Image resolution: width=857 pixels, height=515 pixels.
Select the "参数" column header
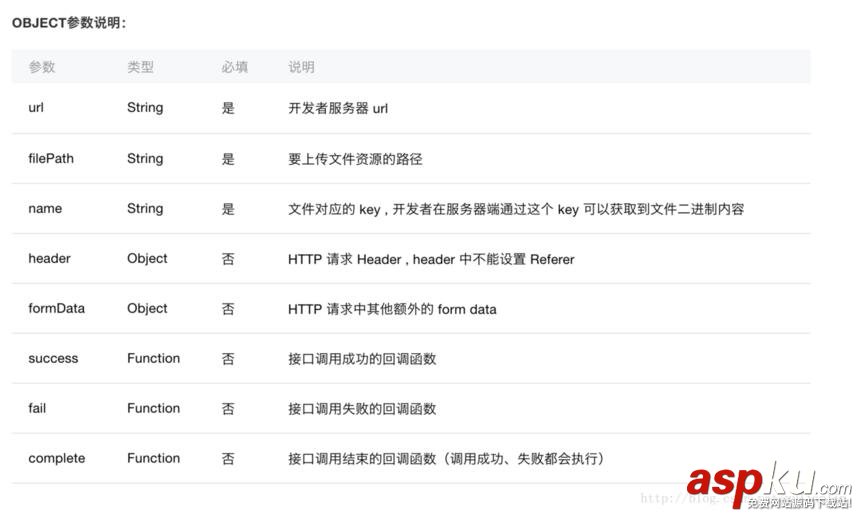coord(42,67)
